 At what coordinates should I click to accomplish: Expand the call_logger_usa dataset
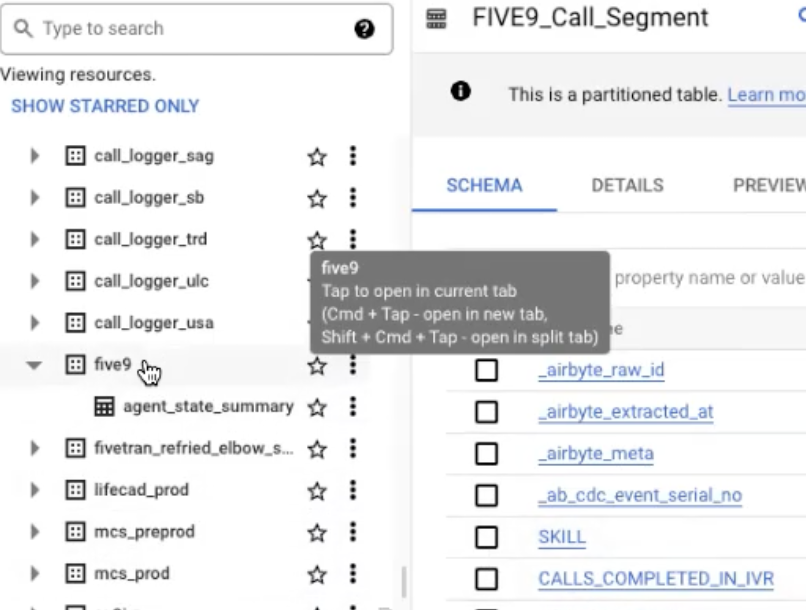point(34,323)
